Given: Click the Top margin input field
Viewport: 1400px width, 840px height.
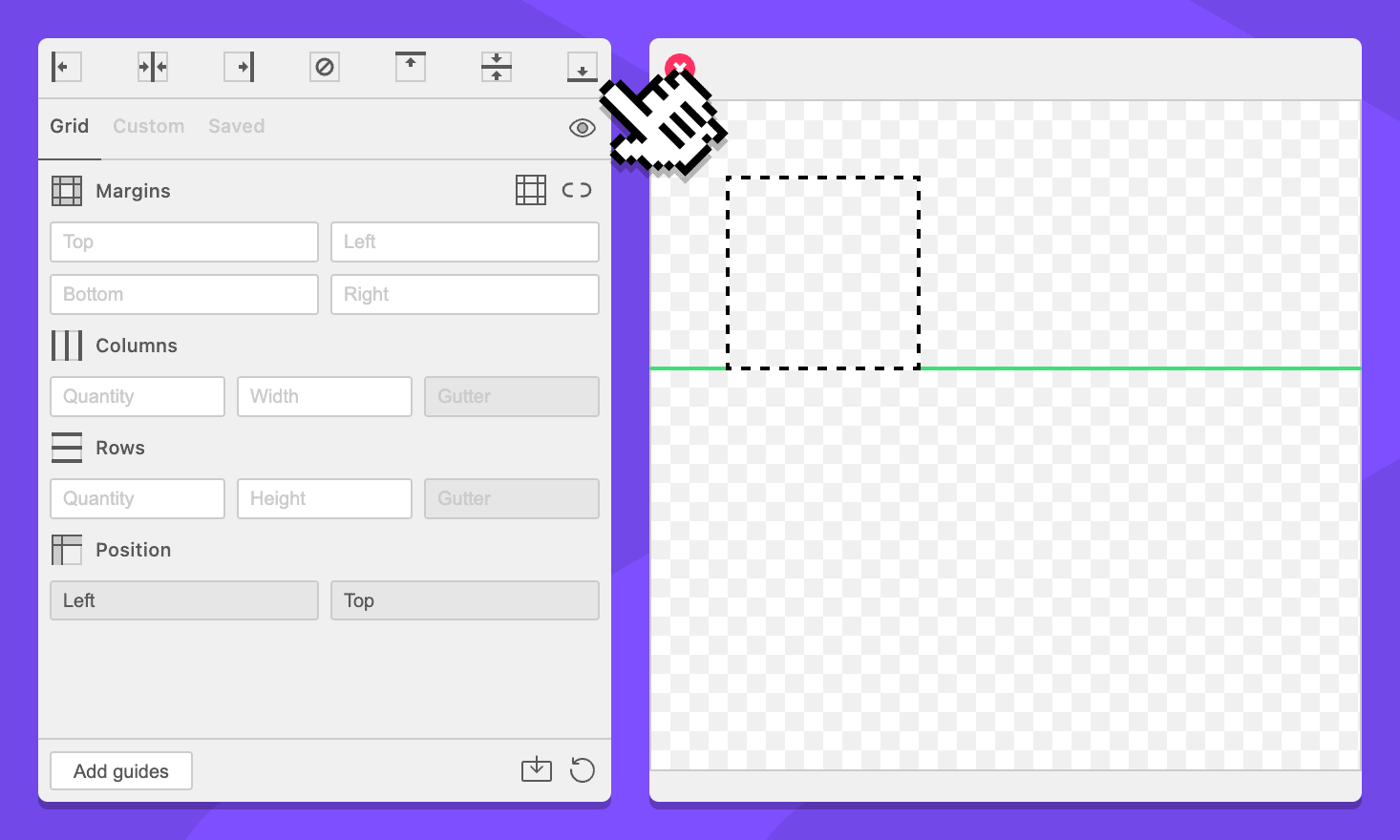Looking at the screenshot, I should tap(184, 242).
